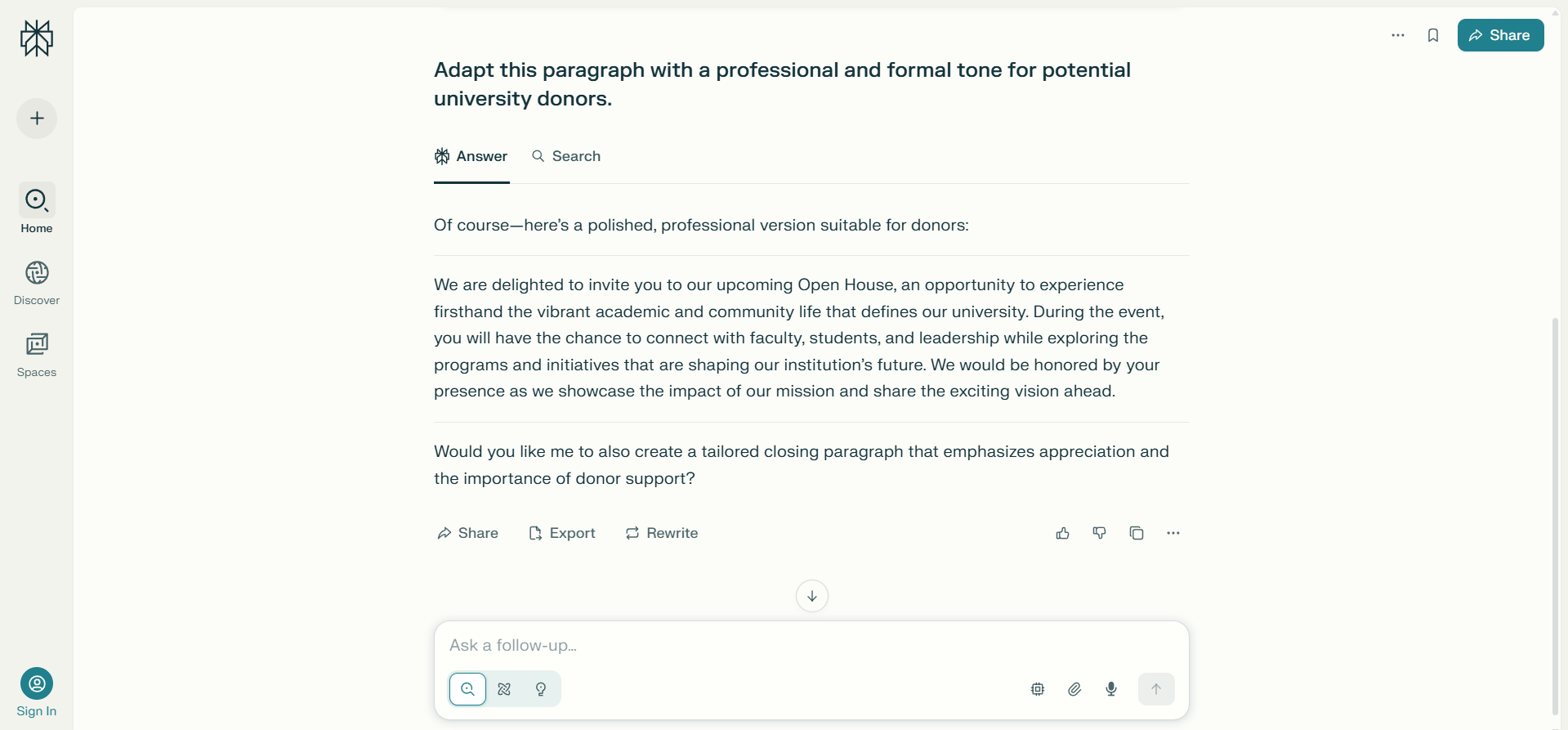Copy the answer using the copy icon
This screenshot has height=730, width=1568.
[x=1136, y=533]
